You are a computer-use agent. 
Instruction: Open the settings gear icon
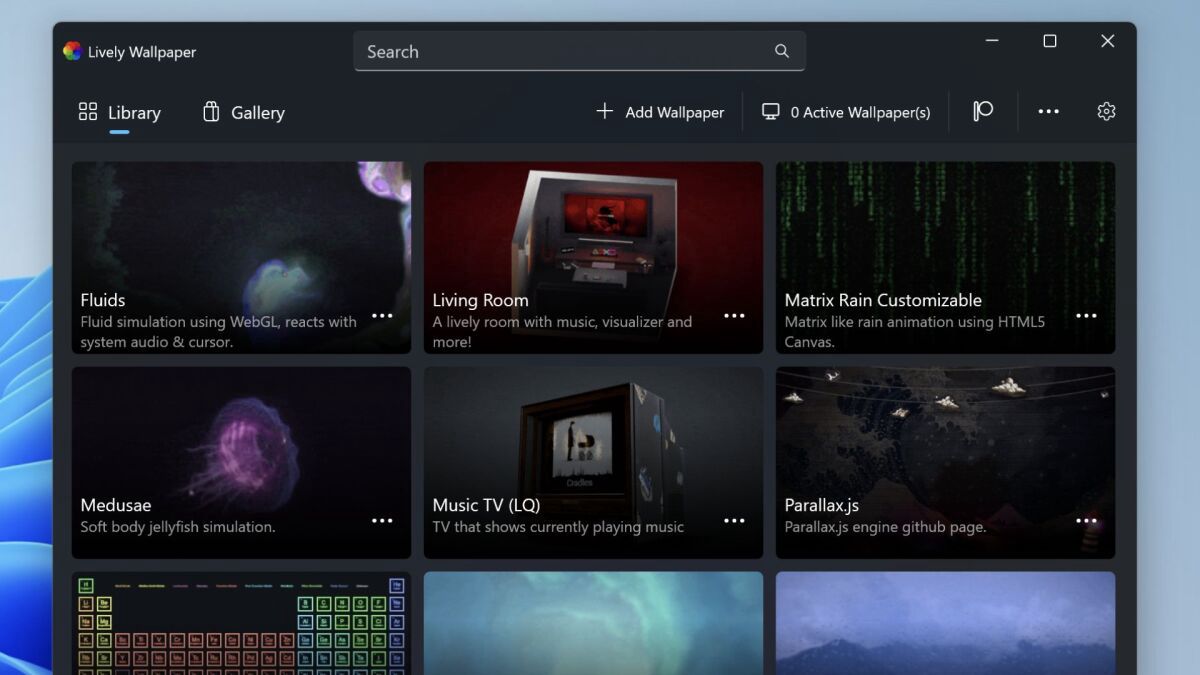(1106, 112)
